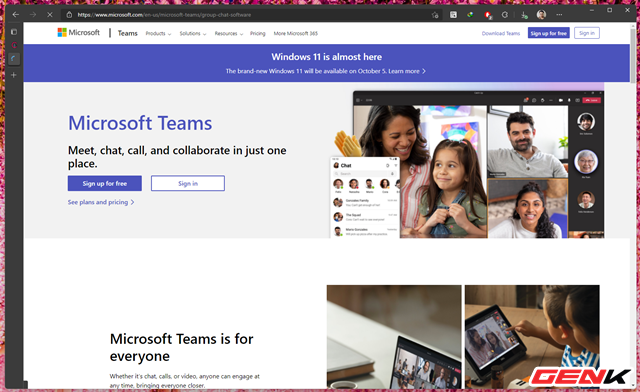Click the header Sign in button
The image size is (640, 392).
587,33
